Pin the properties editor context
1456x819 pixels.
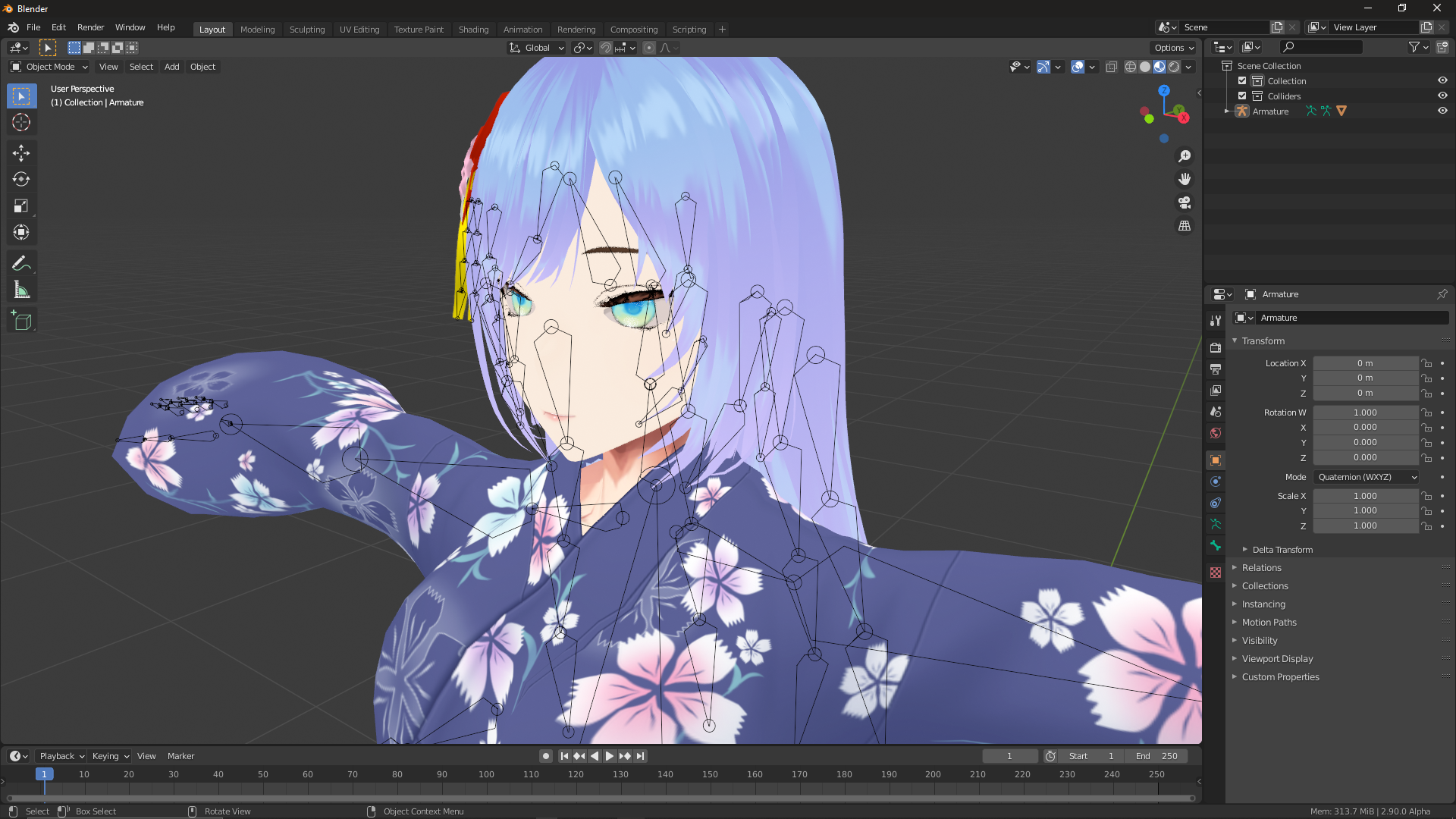[x=1442, y=294]
